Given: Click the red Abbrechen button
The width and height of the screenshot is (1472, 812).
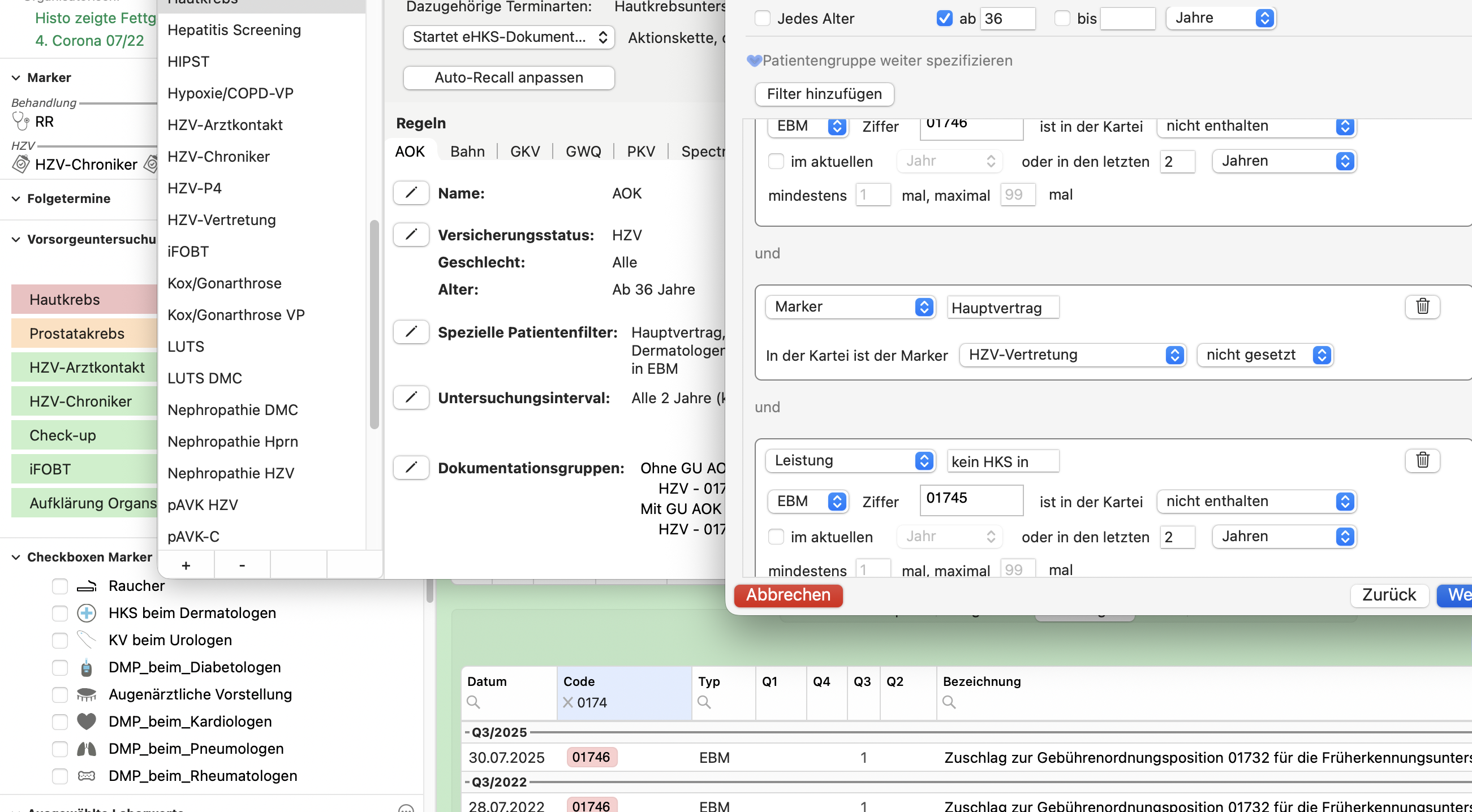Looking at the screenshot, I should [788, 595].
